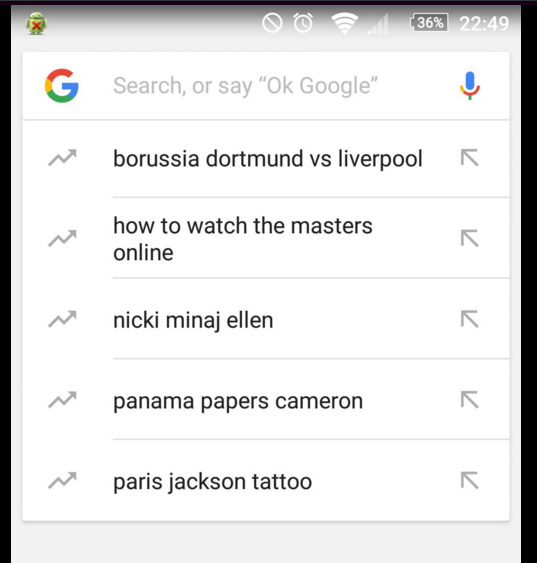Tap the battery 36% status indicator
Viewport: 537px width, 563px height.
click(x=429, y=23)
